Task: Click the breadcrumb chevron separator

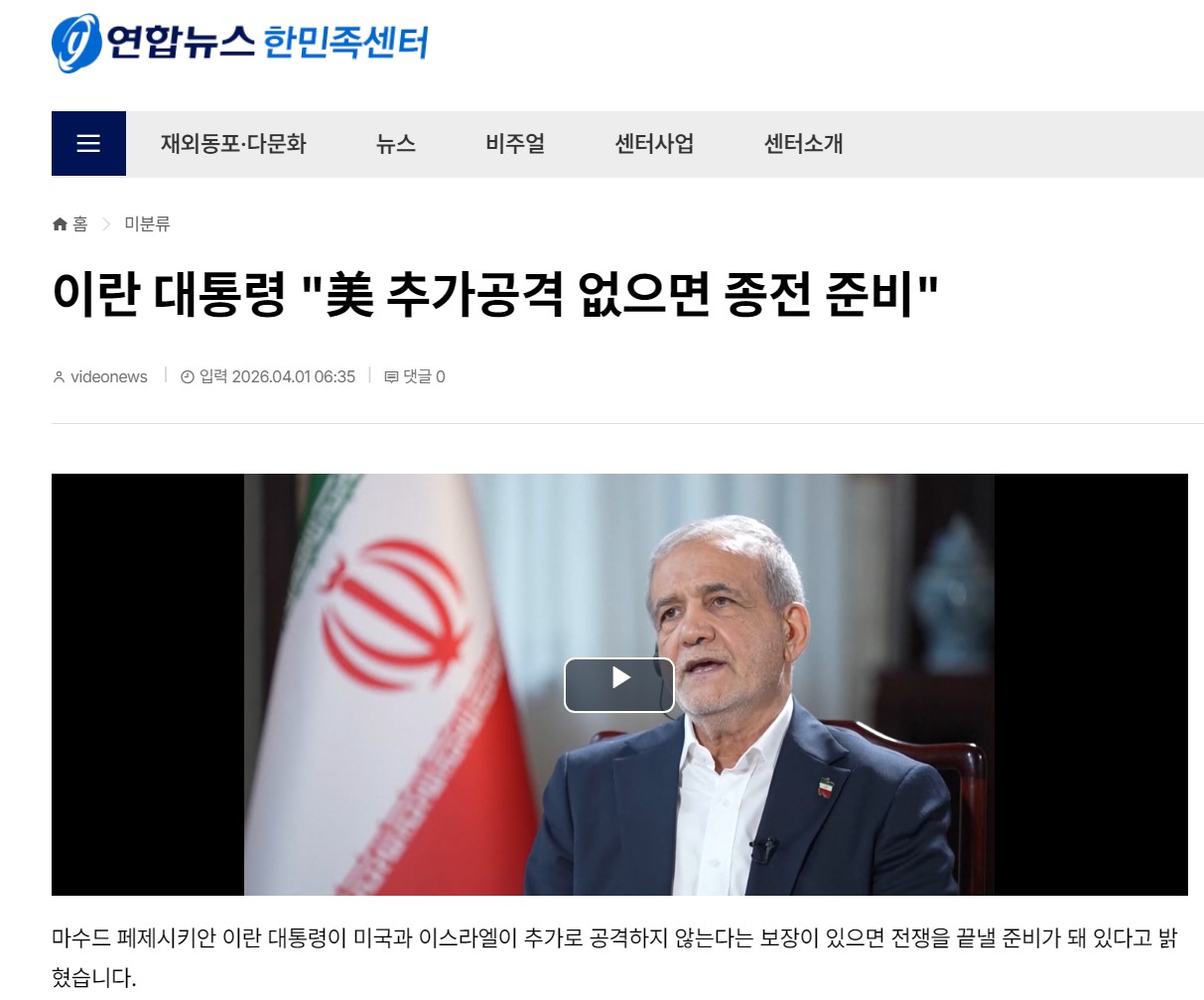Action: tap(106, 224)
